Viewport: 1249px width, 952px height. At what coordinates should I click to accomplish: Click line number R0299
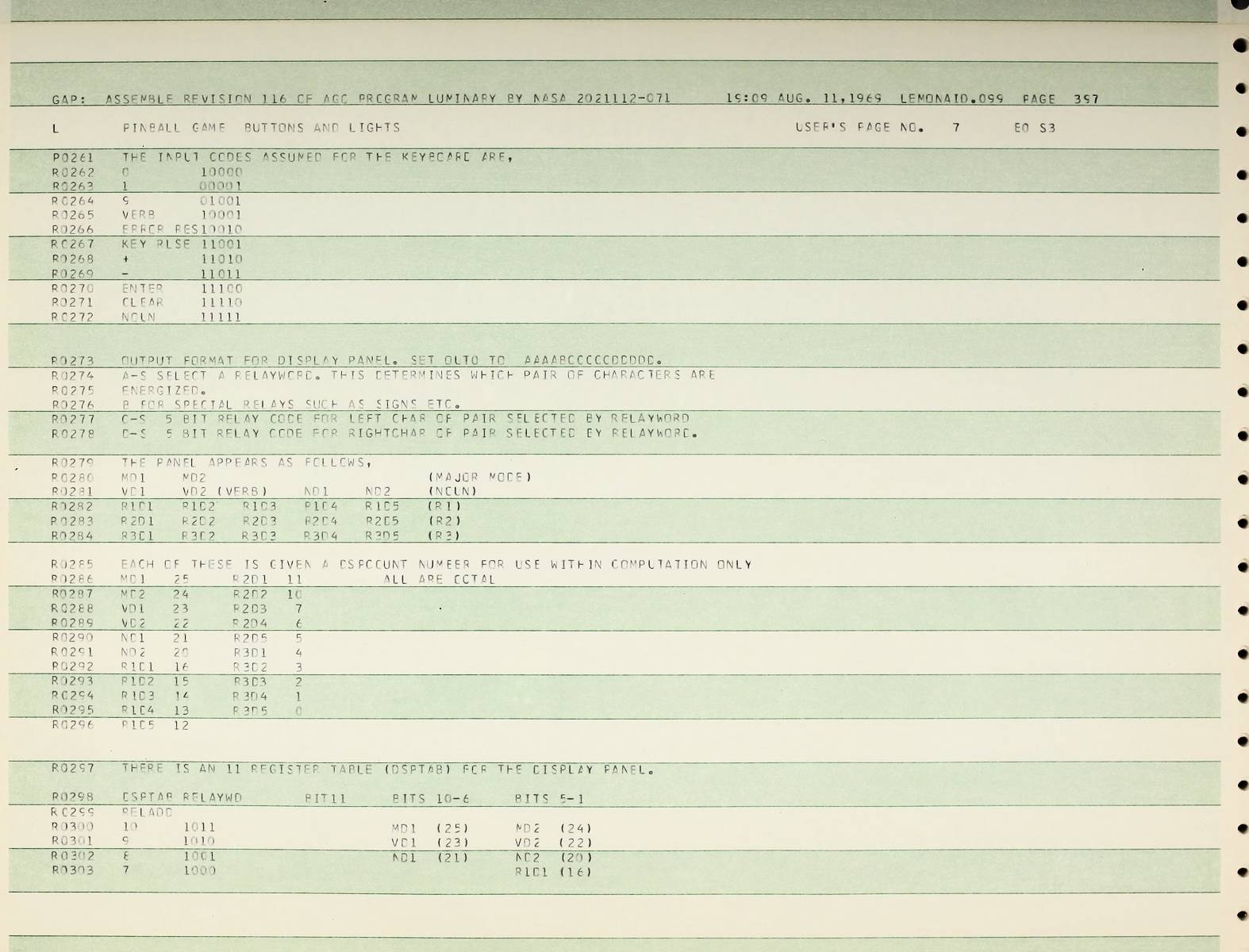click(73, 812)
